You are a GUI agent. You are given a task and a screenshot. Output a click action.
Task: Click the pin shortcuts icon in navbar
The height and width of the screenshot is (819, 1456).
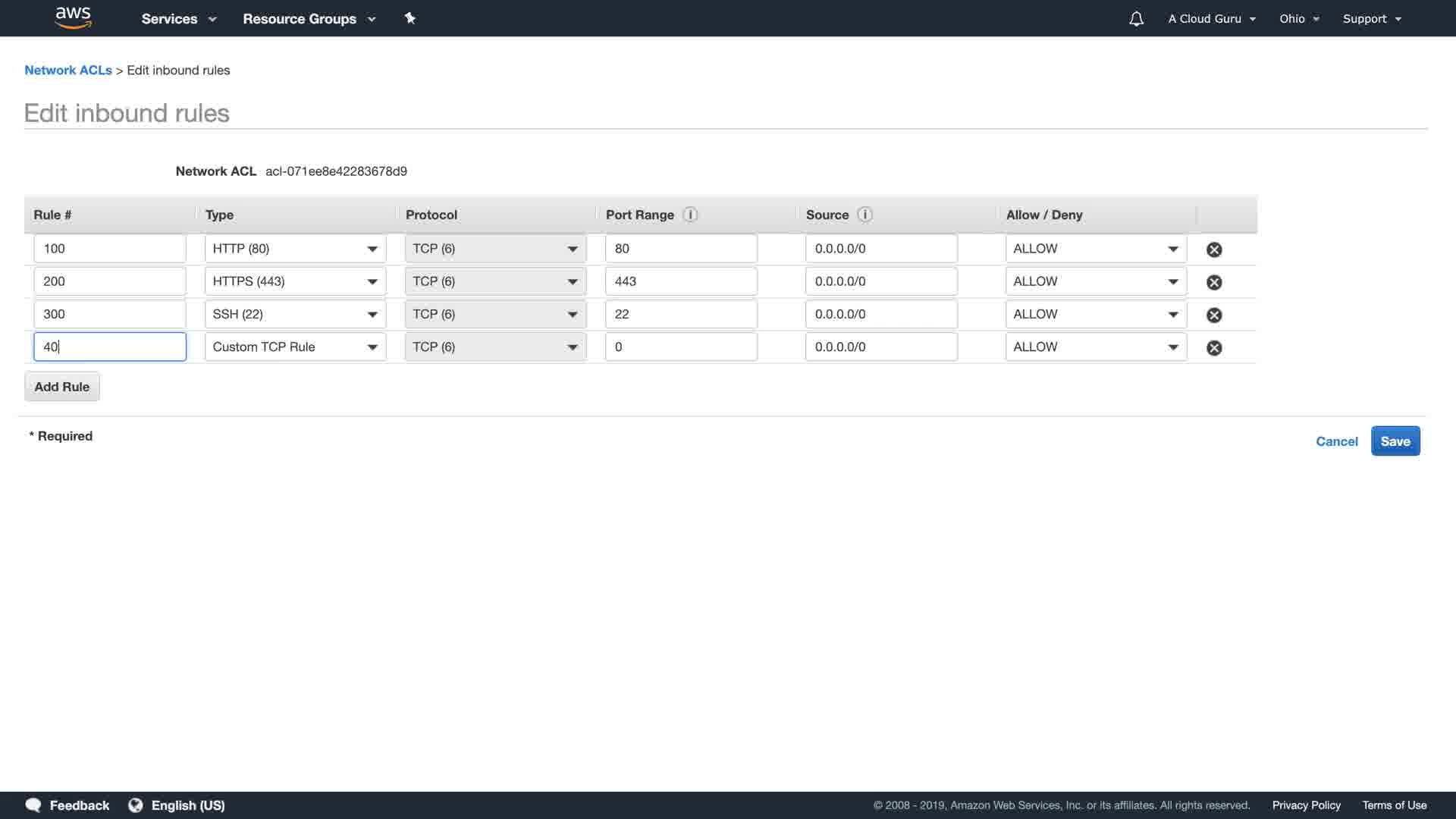pos(409,18)
